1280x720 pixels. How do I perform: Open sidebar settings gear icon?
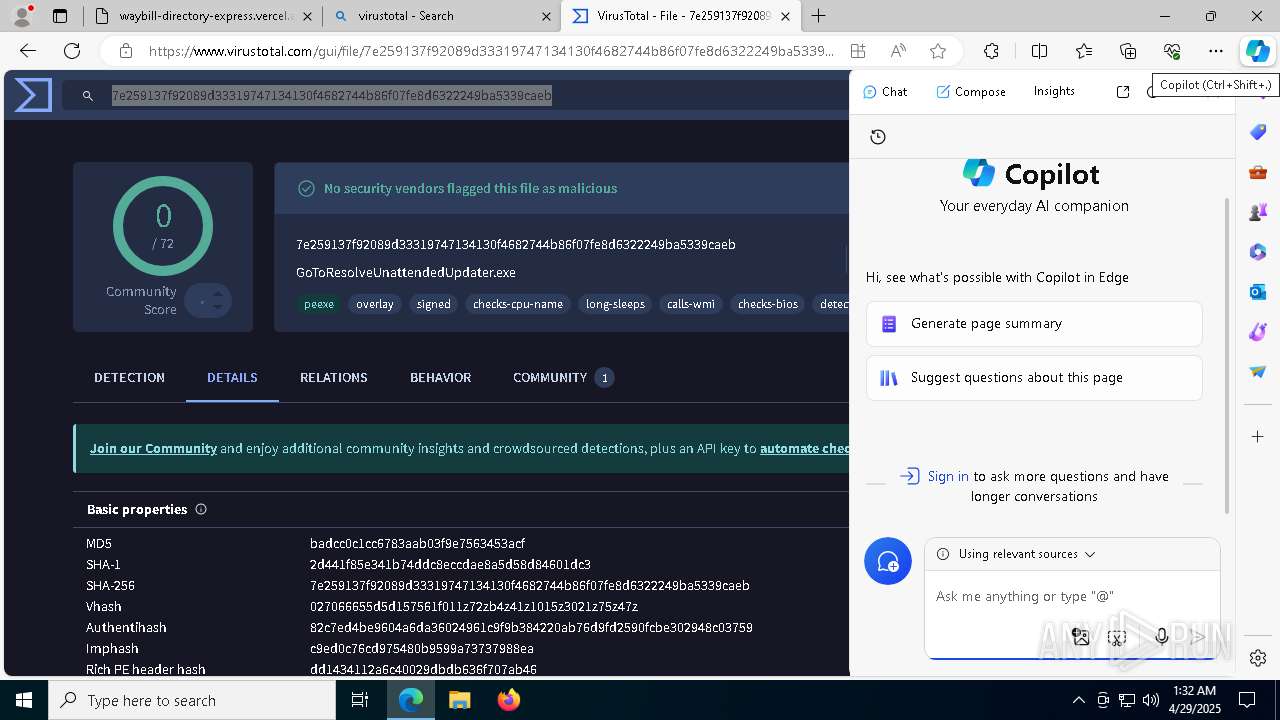click(1258, 658)
